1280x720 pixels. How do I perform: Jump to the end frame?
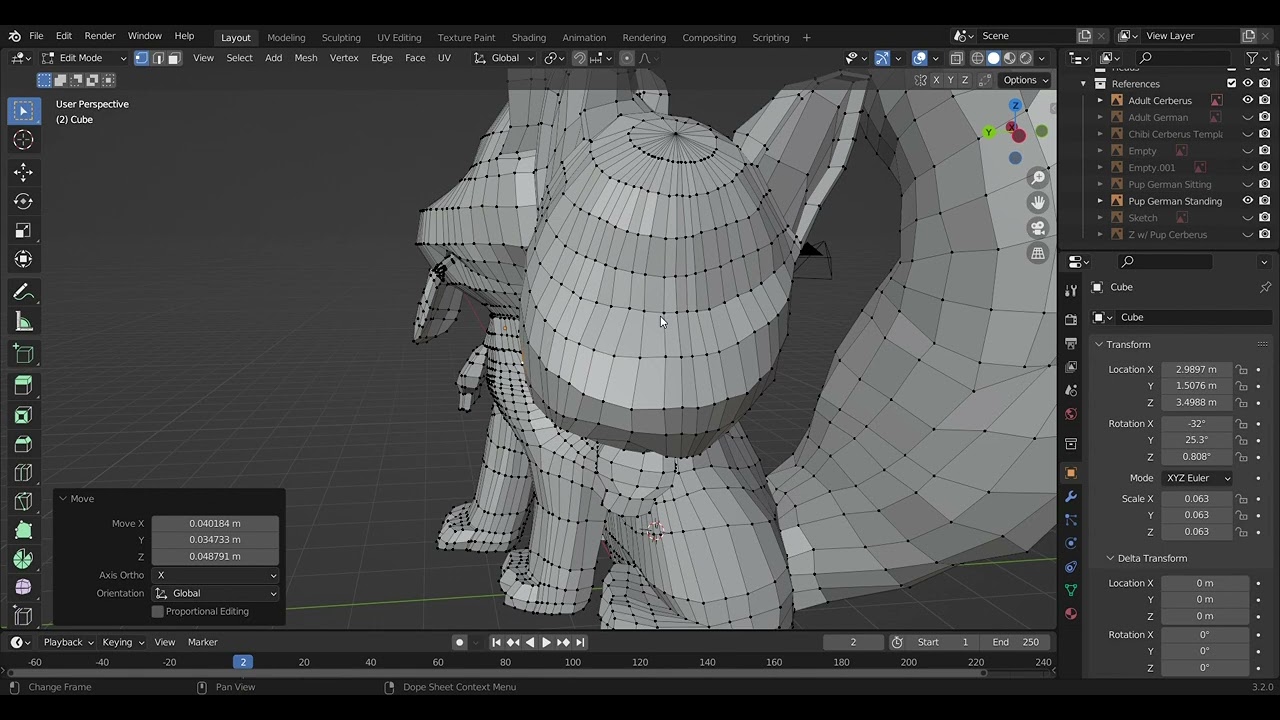(x=580, y=642)
